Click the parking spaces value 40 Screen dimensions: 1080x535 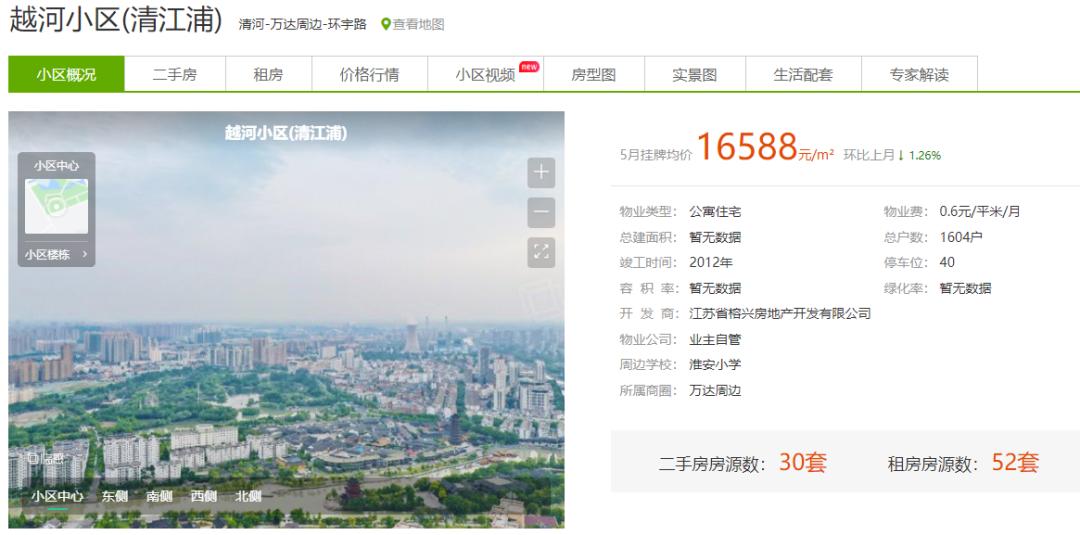947,263
